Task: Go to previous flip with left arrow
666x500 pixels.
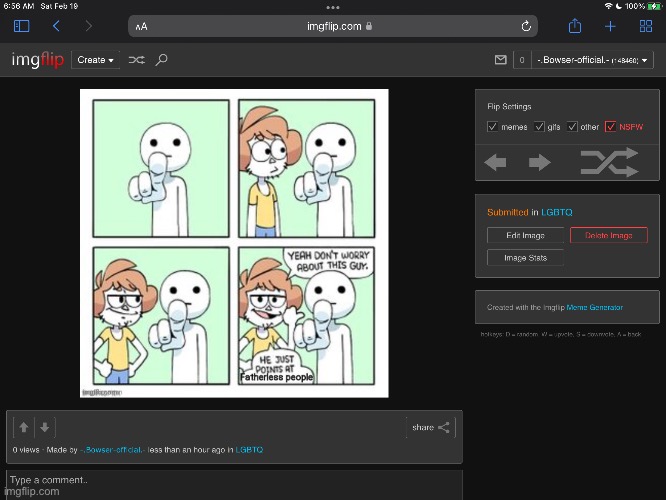Action: [x=495, y=162]
